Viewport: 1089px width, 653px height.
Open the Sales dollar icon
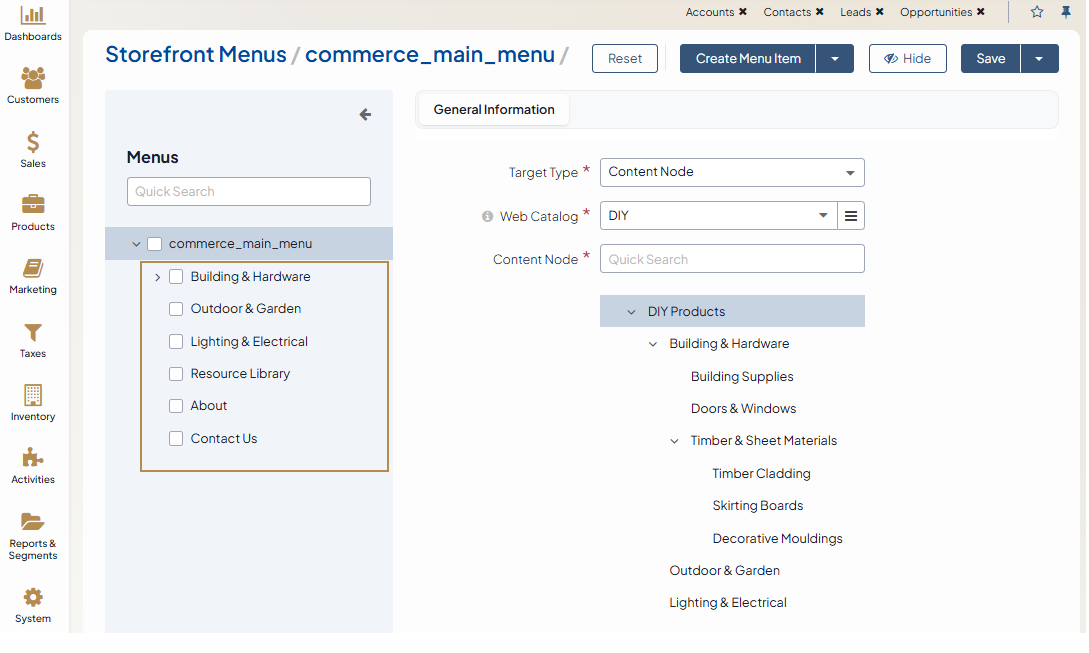click(x=33, y=143)
